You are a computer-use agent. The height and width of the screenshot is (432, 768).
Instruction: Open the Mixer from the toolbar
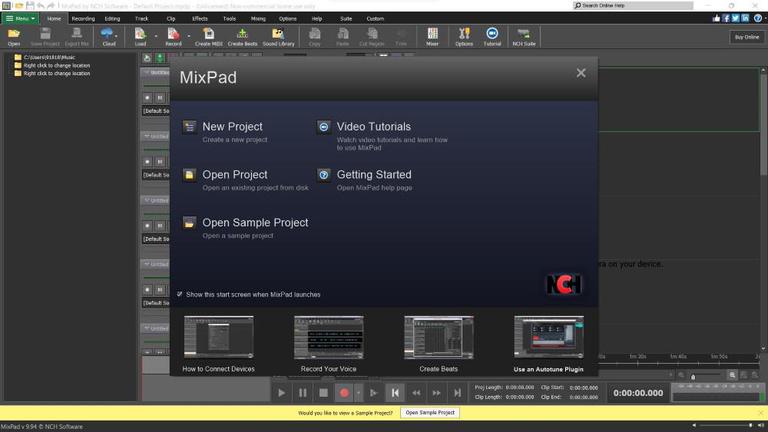432,37
